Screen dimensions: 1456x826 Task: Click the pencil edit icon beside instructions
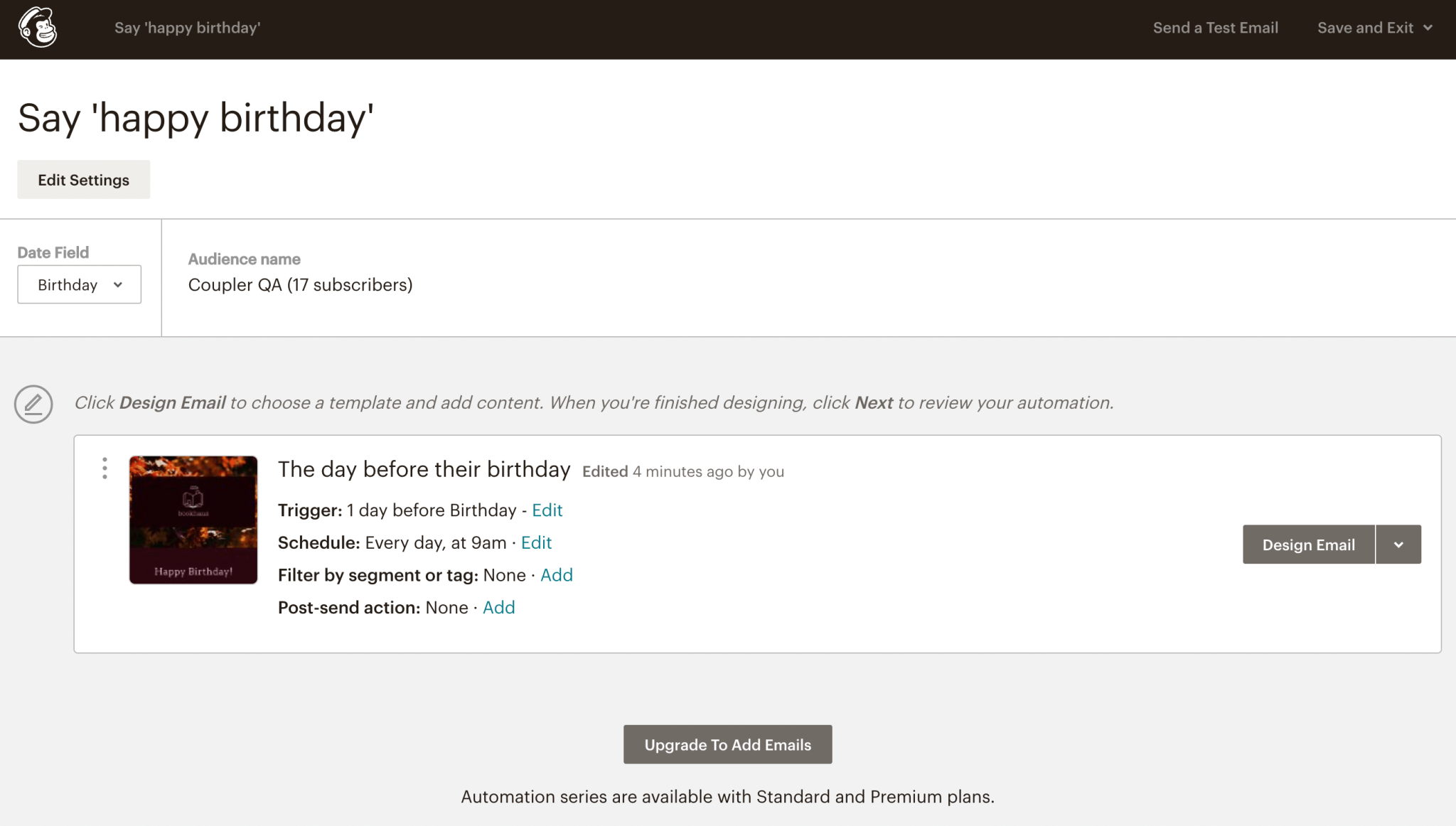[x=33, y=404]
